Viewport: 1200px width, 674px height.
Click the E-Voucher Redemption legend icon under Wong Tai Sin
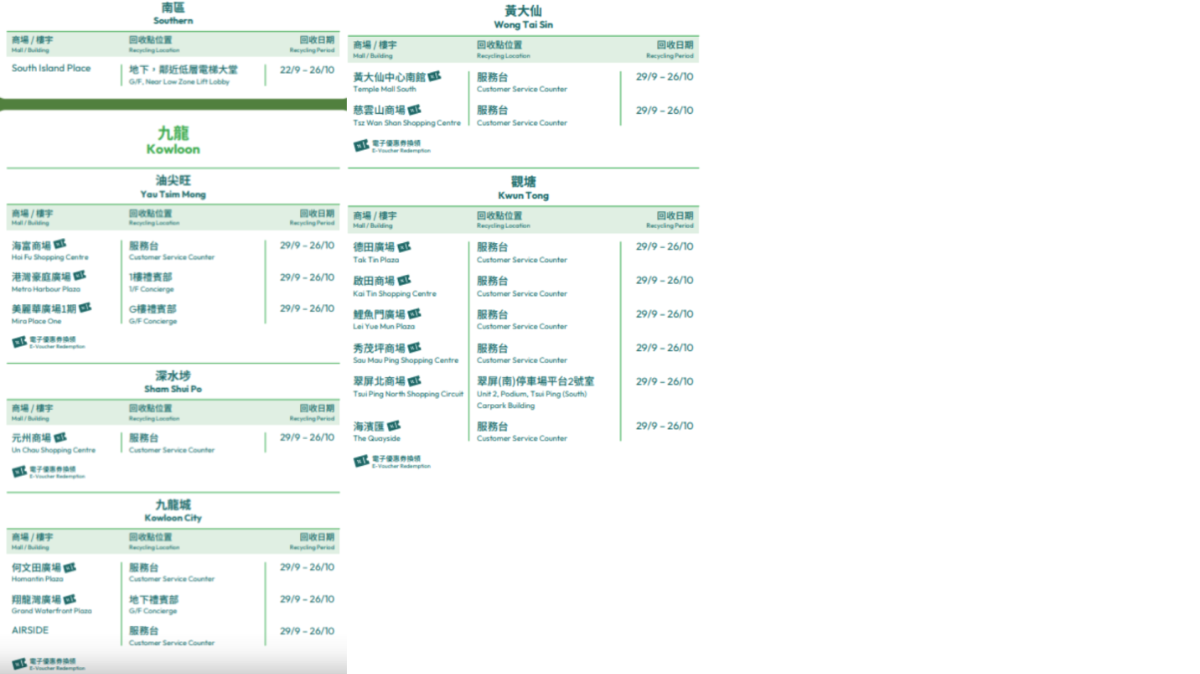pyautogui.click(x=361, y=146)
